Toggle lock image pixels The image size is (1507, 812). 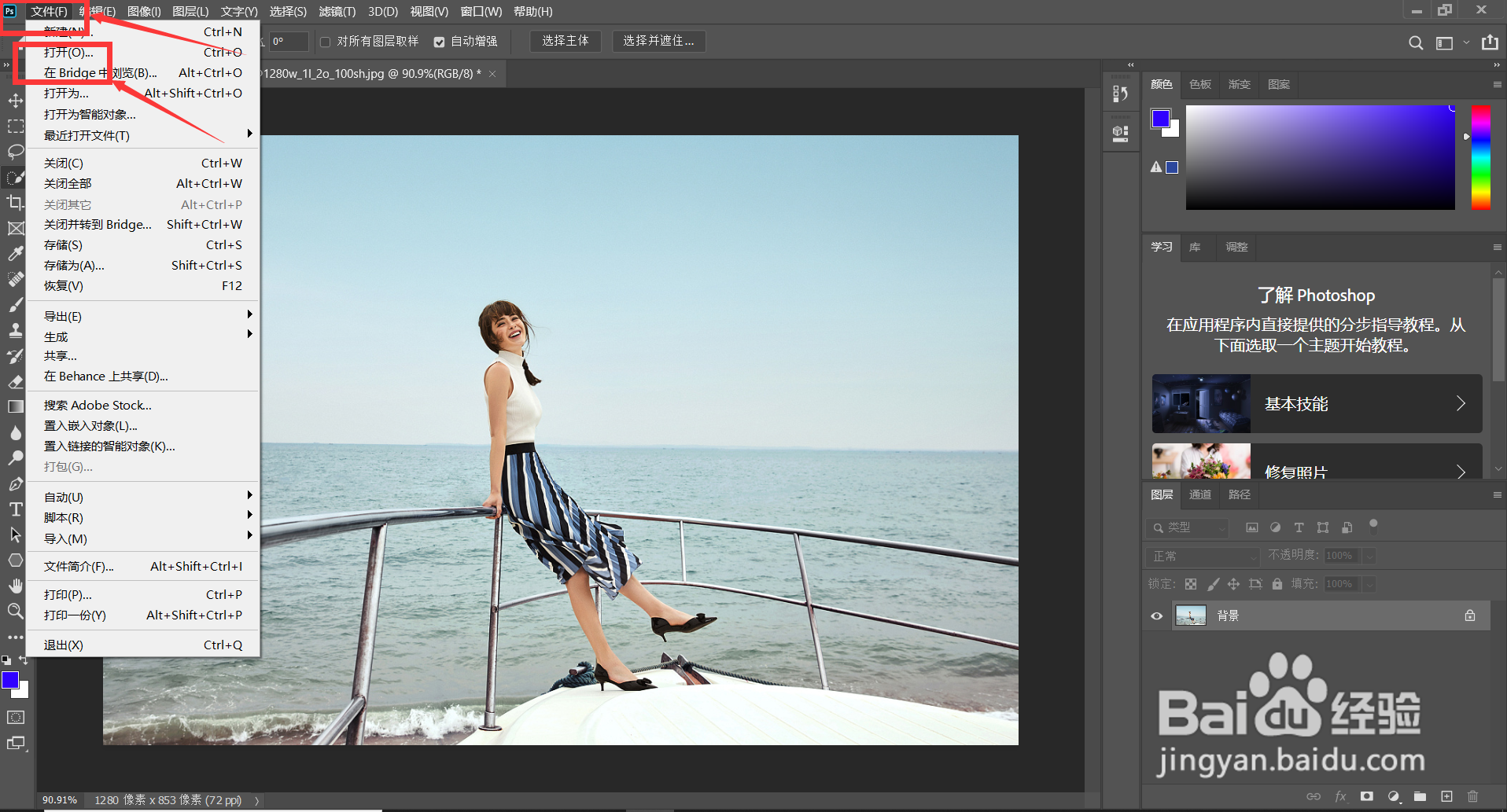[1214, 584]
